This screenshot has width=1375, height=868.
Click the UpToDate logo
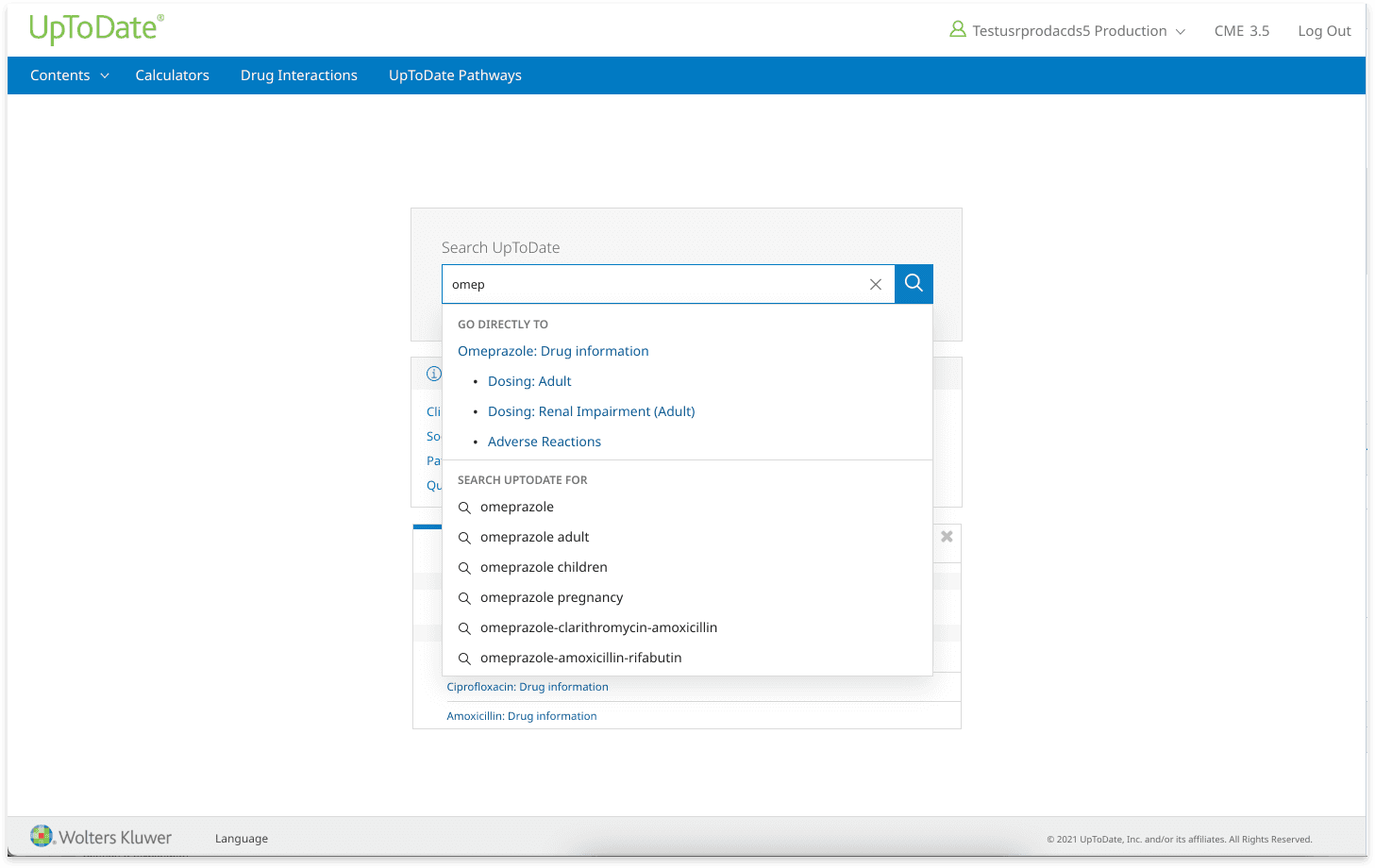(x=96, y=29)
